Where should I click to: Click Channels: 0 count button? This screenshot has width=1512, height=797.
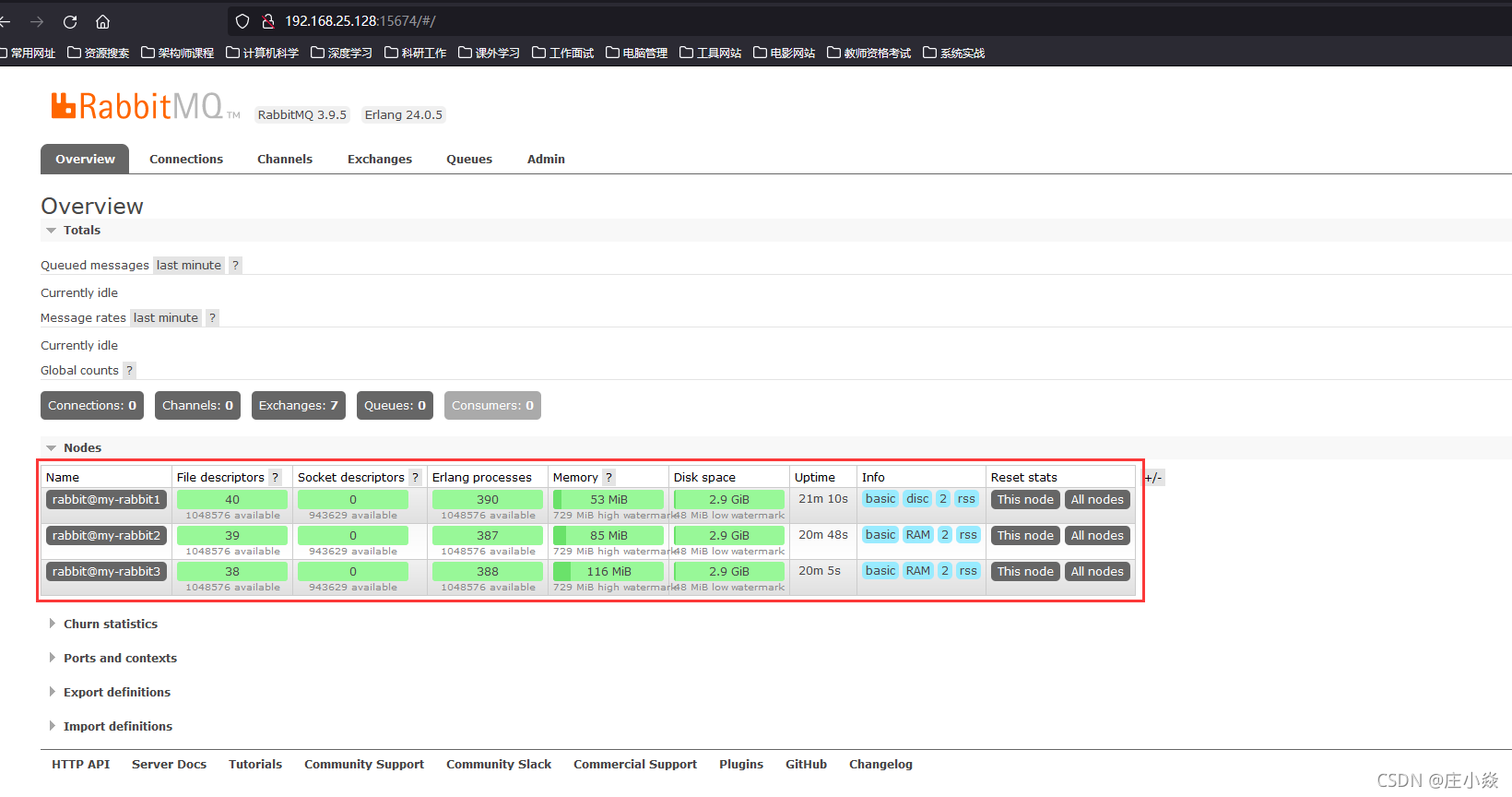click(x=197, y=406)
